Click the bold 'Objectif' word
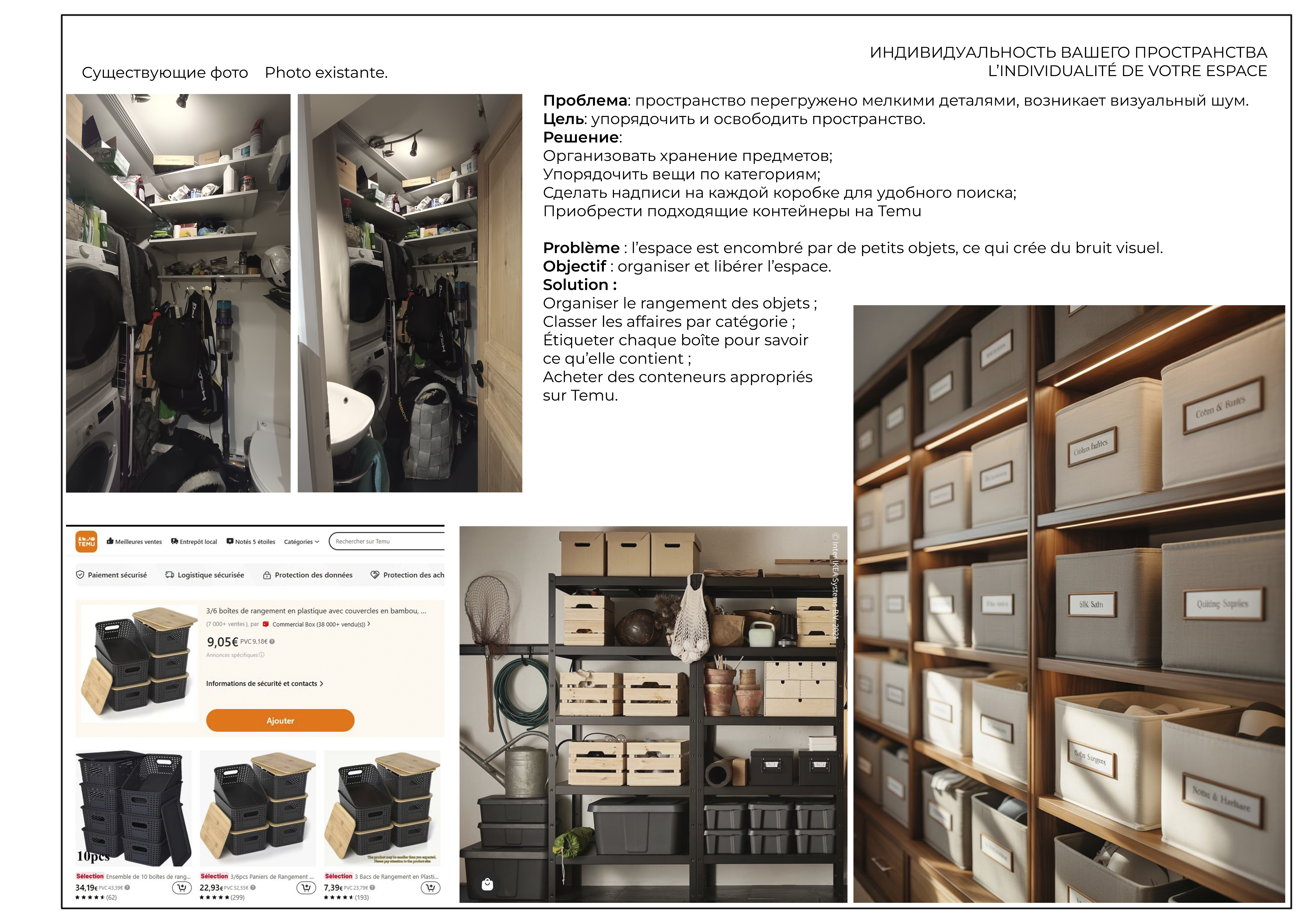The image size is (1307, 924). click(x=574, y=266)
